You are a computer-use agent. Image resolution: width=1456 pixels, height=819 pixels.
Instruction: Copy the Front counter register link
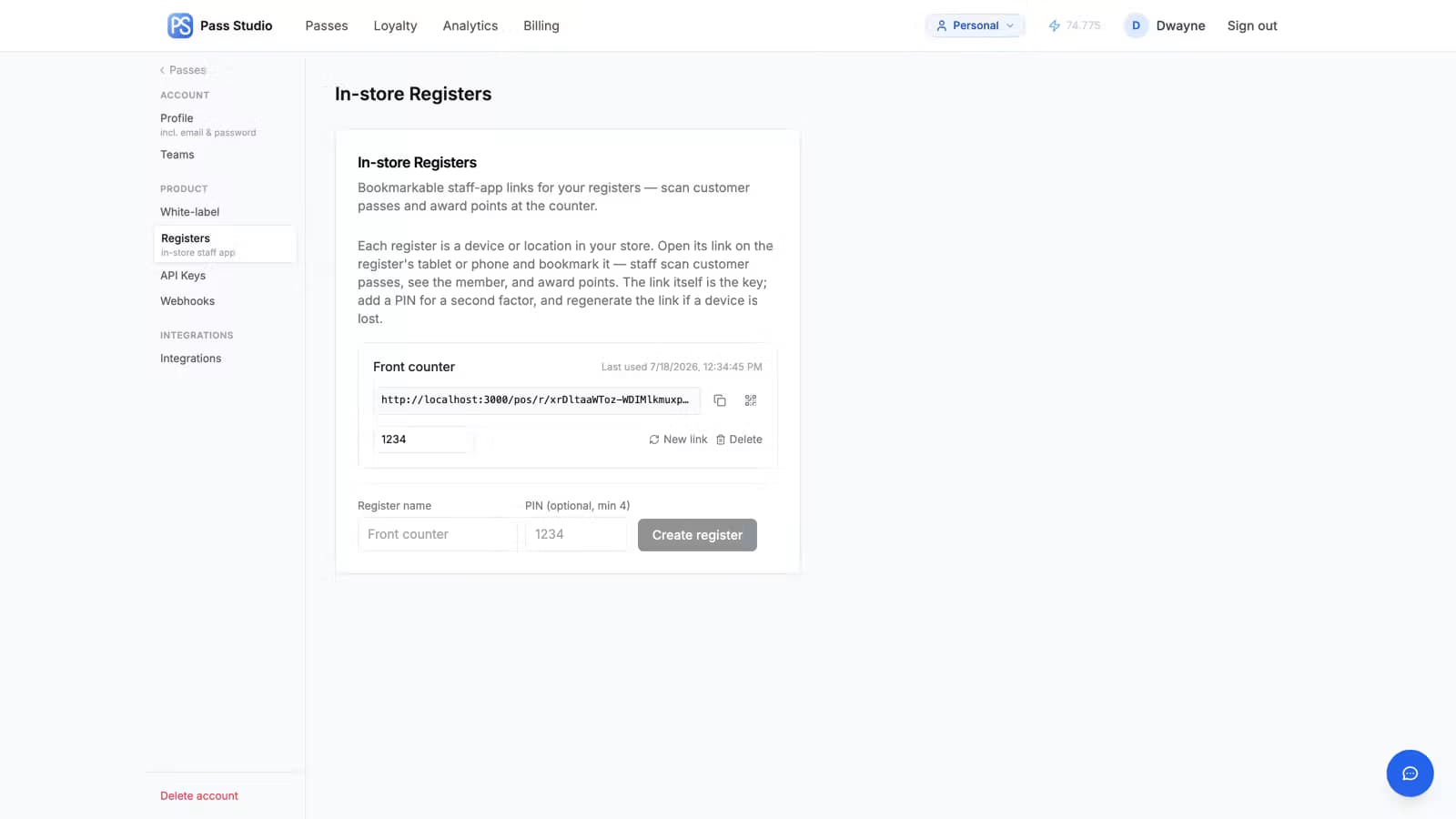pyautogui.click(x=720, y=400)
